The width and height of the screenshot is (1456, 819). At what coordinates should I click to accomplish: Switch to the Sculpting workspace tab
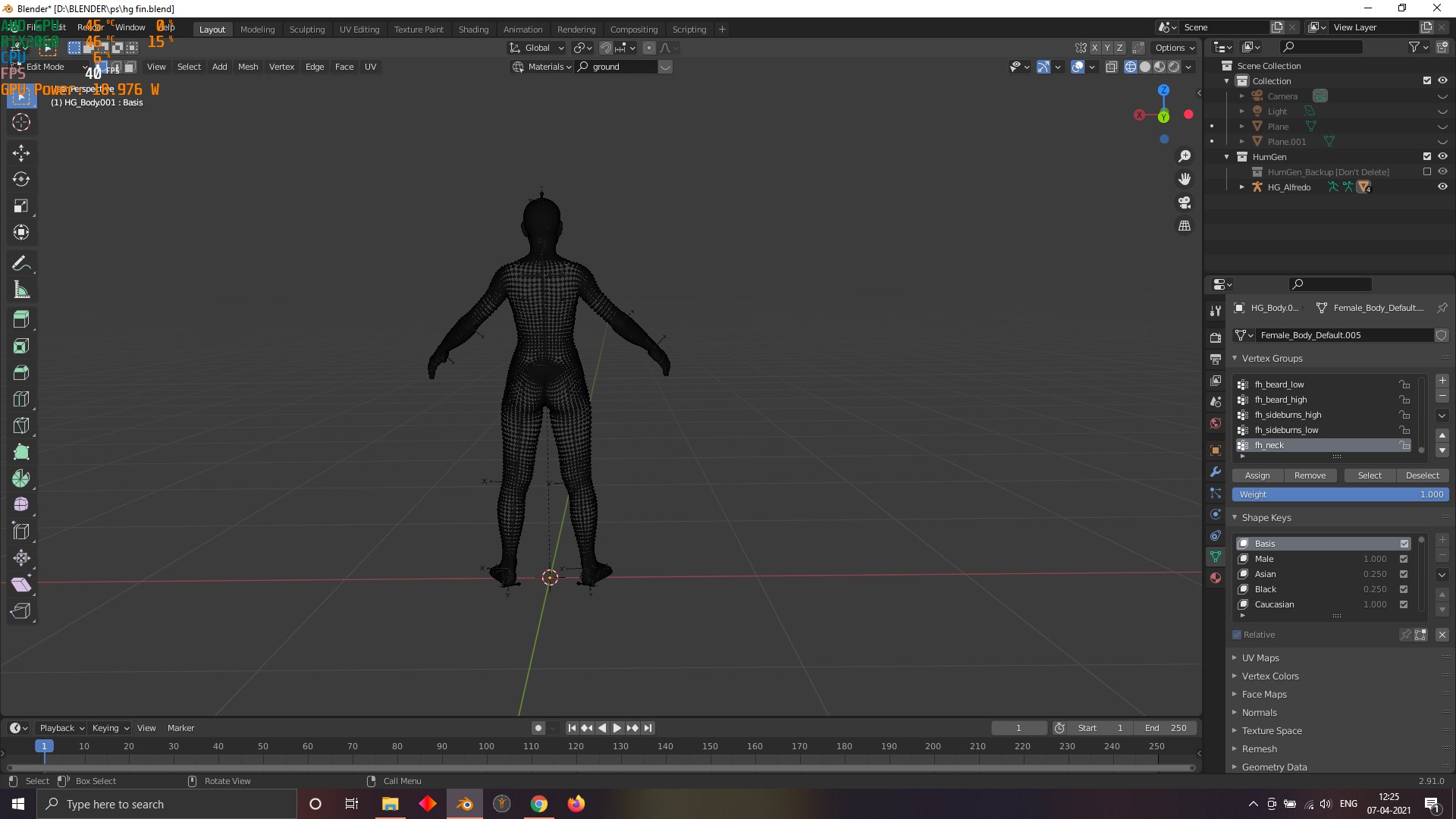point(307,29)
